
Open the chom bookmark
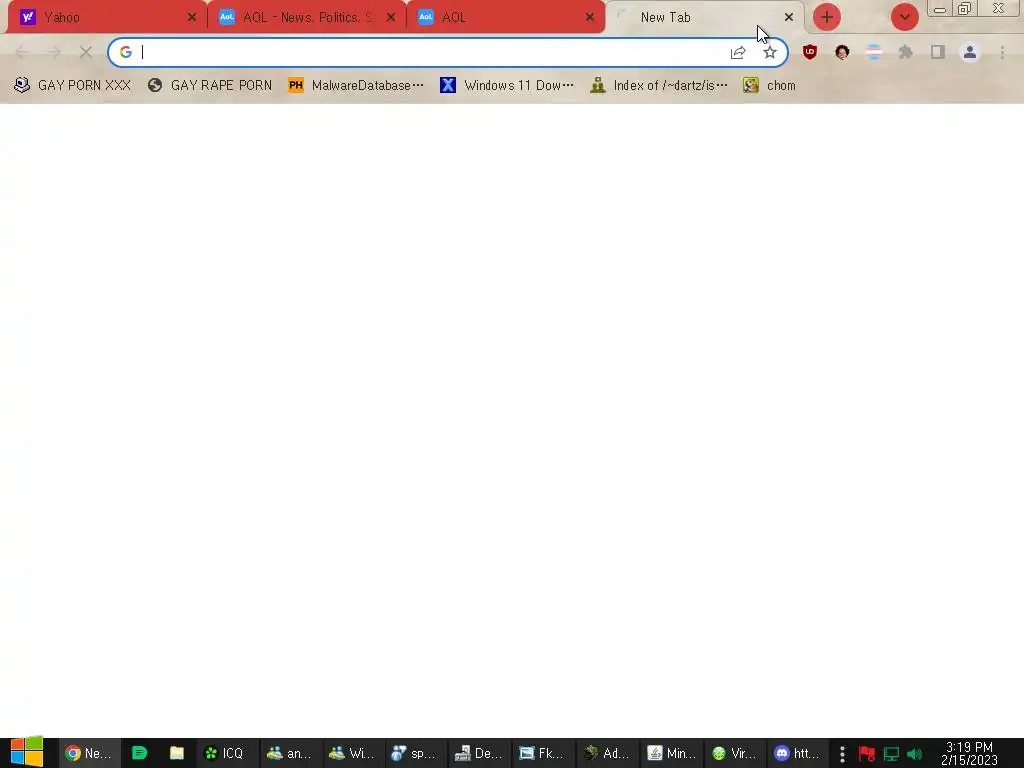click(x=769, y=86)
